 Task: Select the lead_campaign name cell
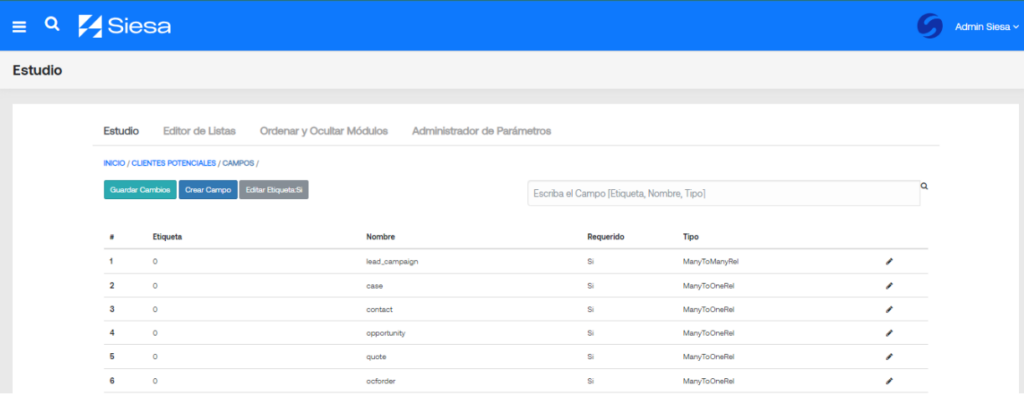[x=392, y=261]
